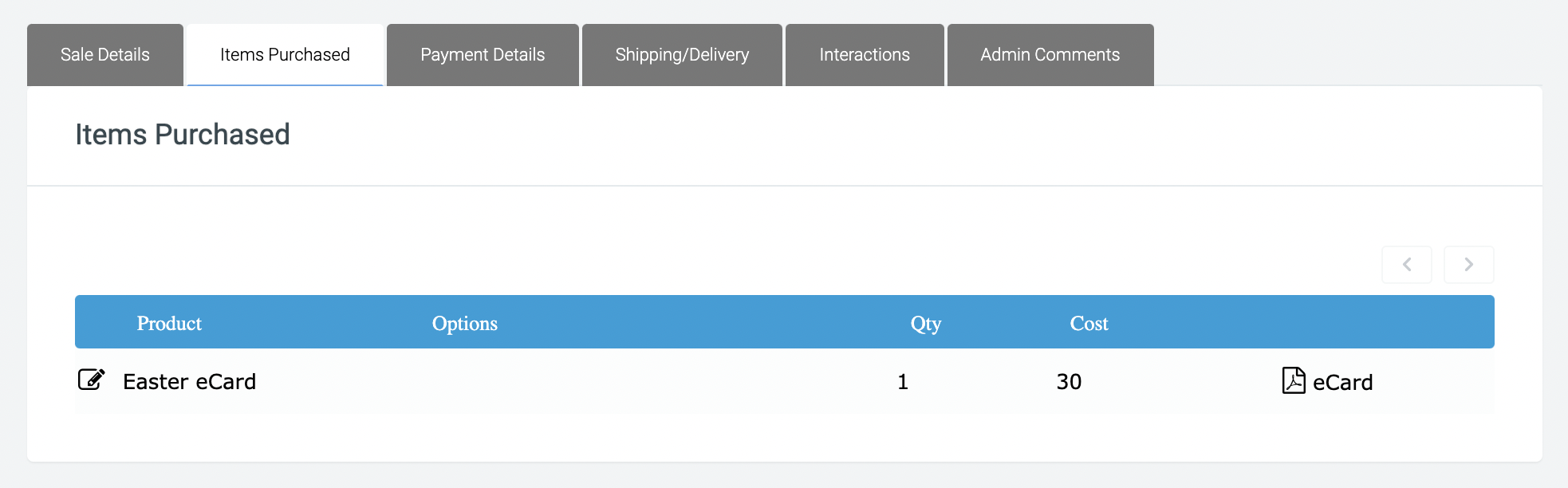Screen dimensions: 1568x488
Task: Edit the Easter eCard item via pencil icon
Action: tap(91, 380)
